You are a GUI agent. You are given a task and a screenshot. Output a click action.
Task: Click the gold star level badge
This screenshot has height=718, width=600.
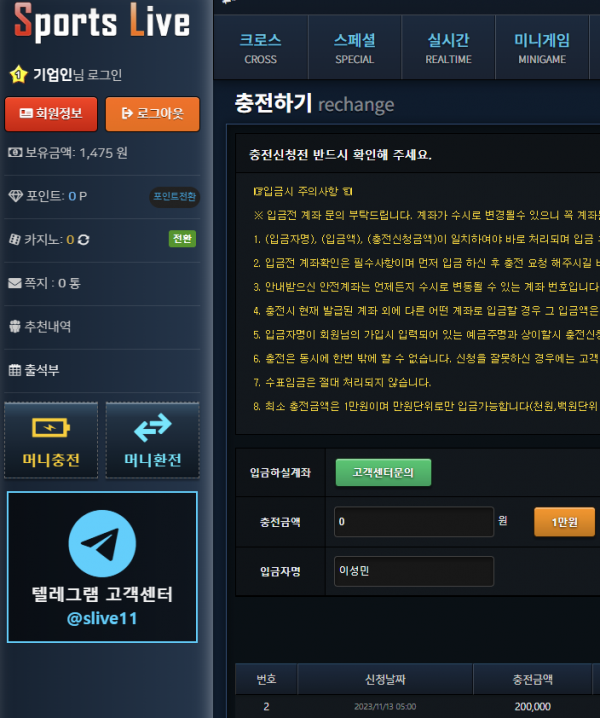(x=19, y=74)
